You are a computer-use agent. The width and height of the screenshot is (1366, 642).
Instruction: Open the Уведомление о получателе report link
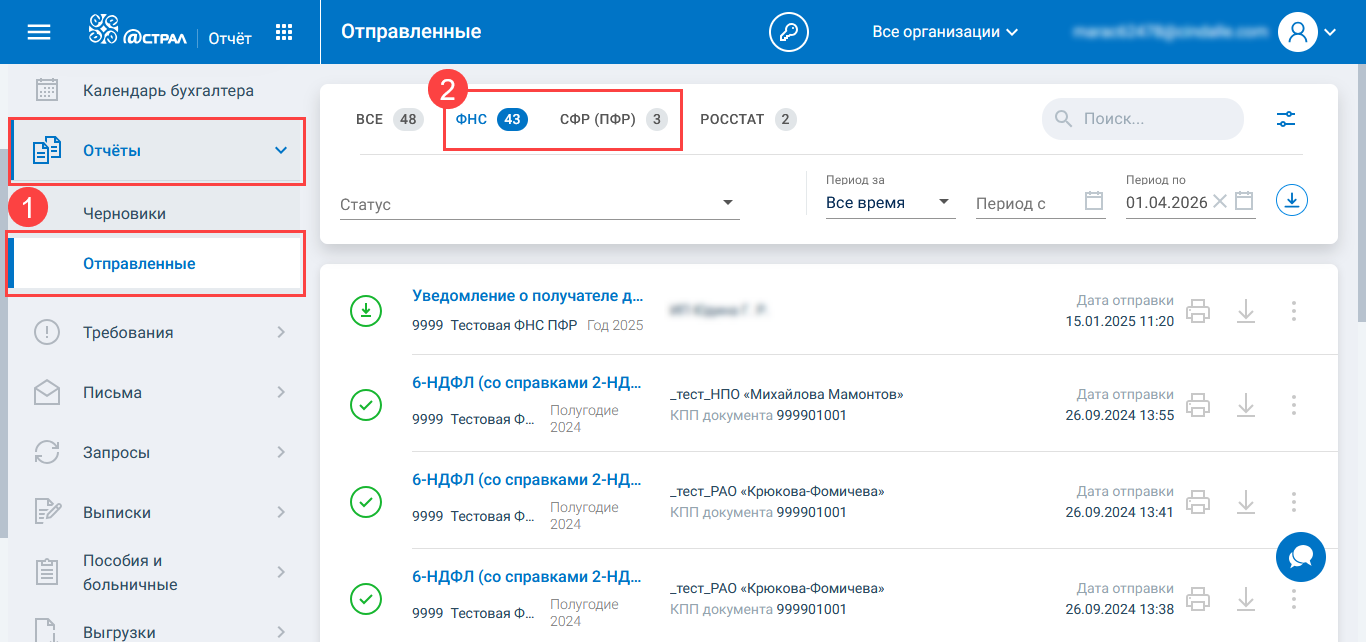click(527, 296)
